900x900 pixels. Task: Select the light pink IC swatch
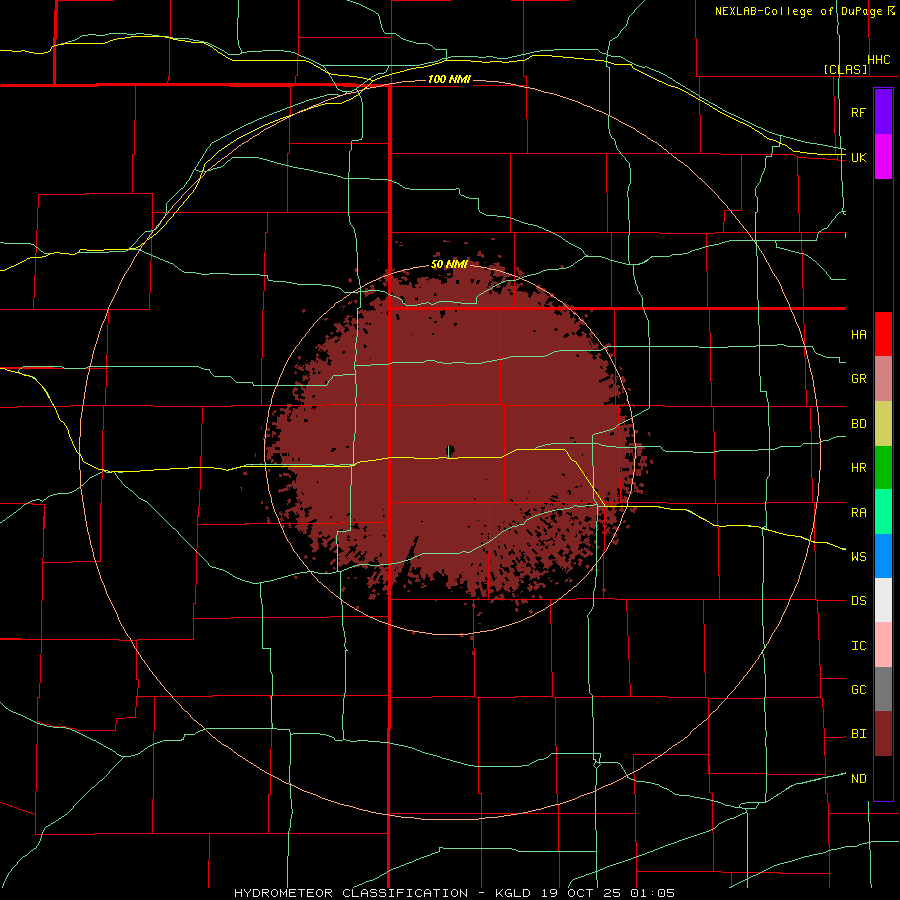(883, 645)
